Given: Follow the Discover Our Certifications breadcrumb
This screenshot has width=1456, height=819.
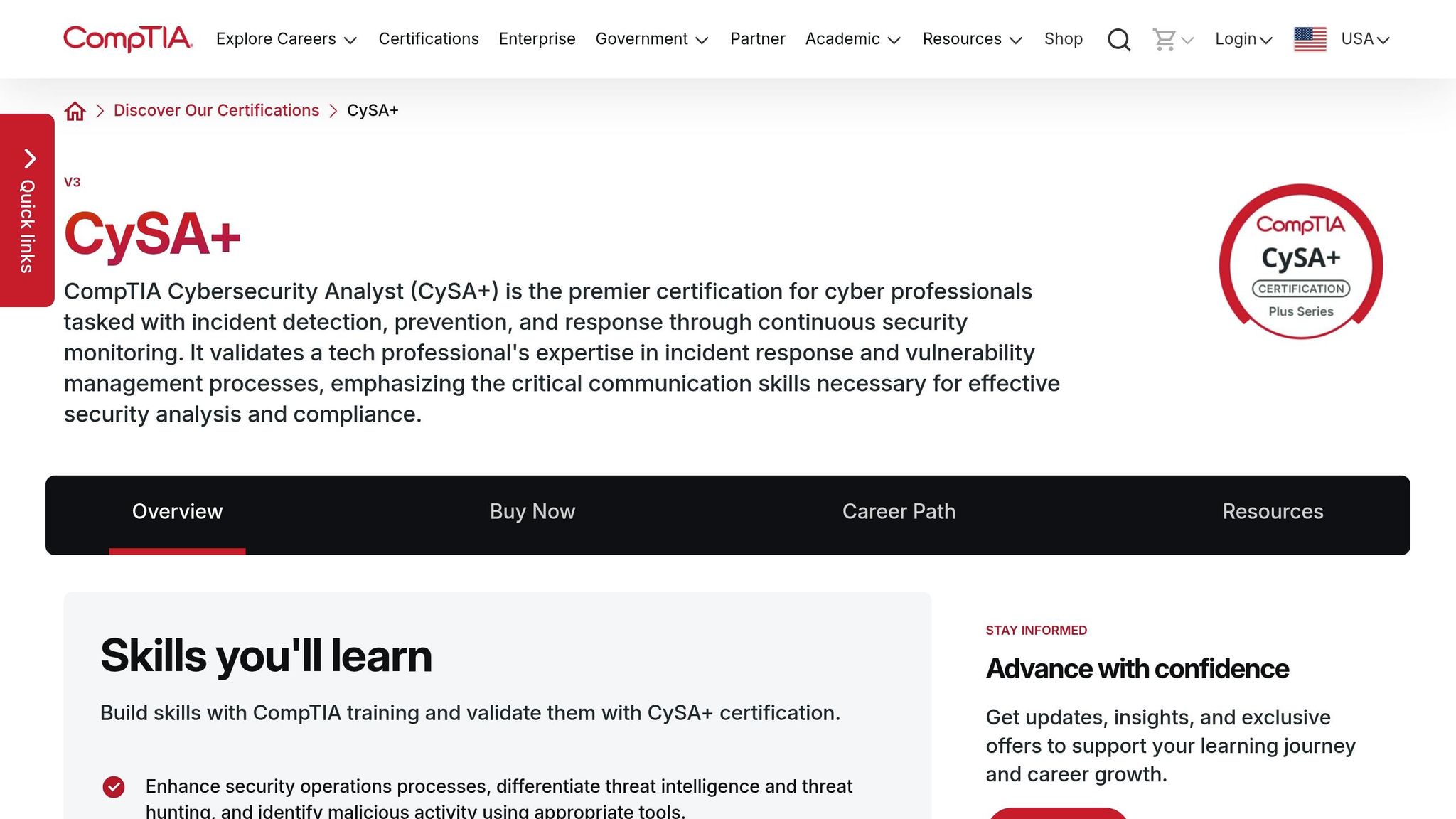Looking at the screenshot, I should point(215,110).
